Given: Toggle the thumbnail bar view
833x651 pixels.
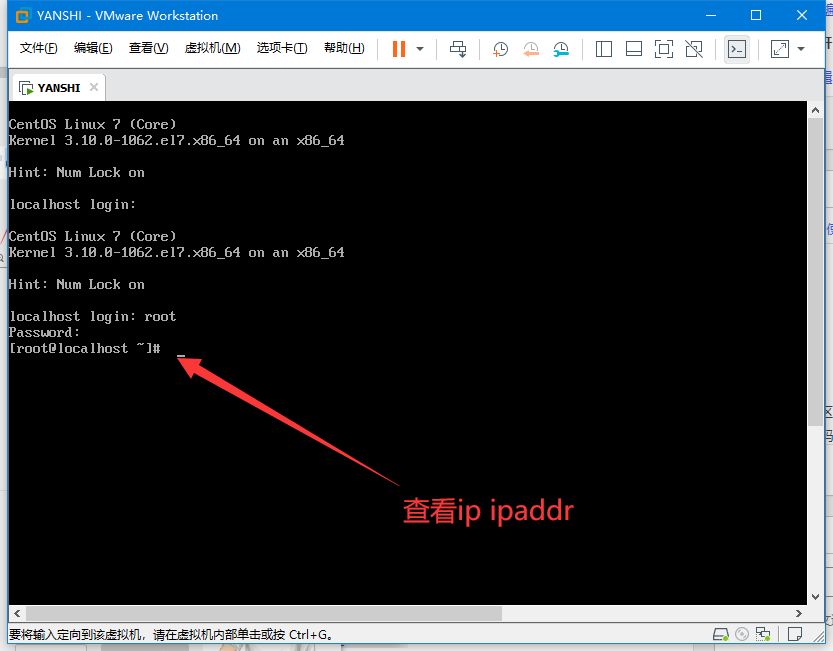Looking at the screenshot, I should (x=633, y=49).
